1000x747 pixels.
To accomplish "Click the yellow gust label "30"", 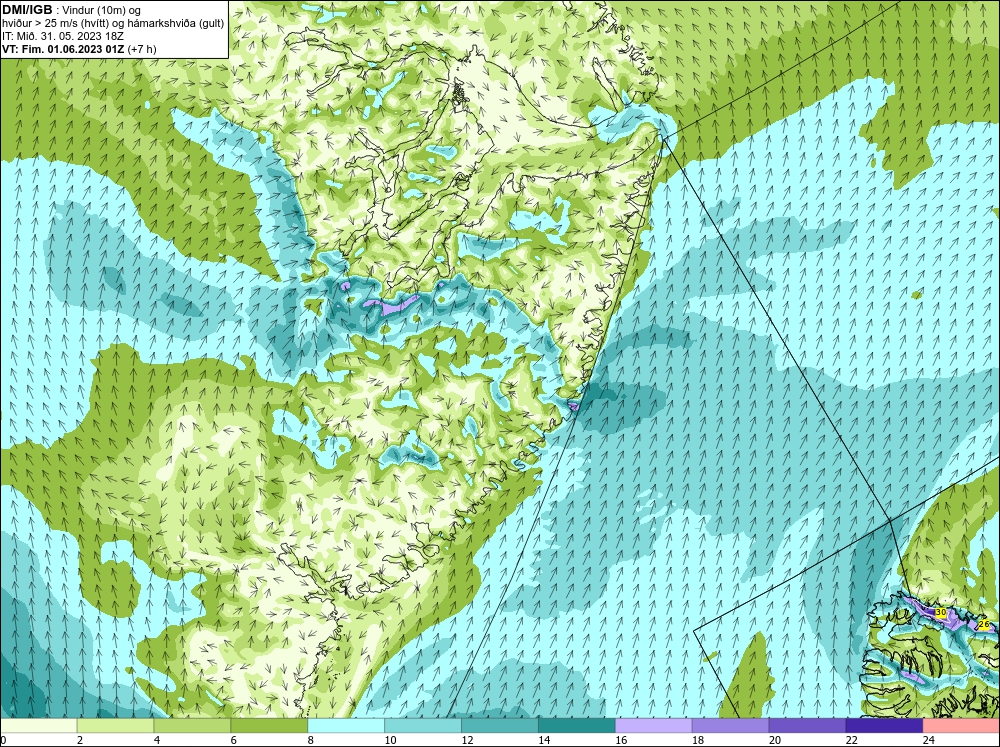I will [x=941, y=612].
